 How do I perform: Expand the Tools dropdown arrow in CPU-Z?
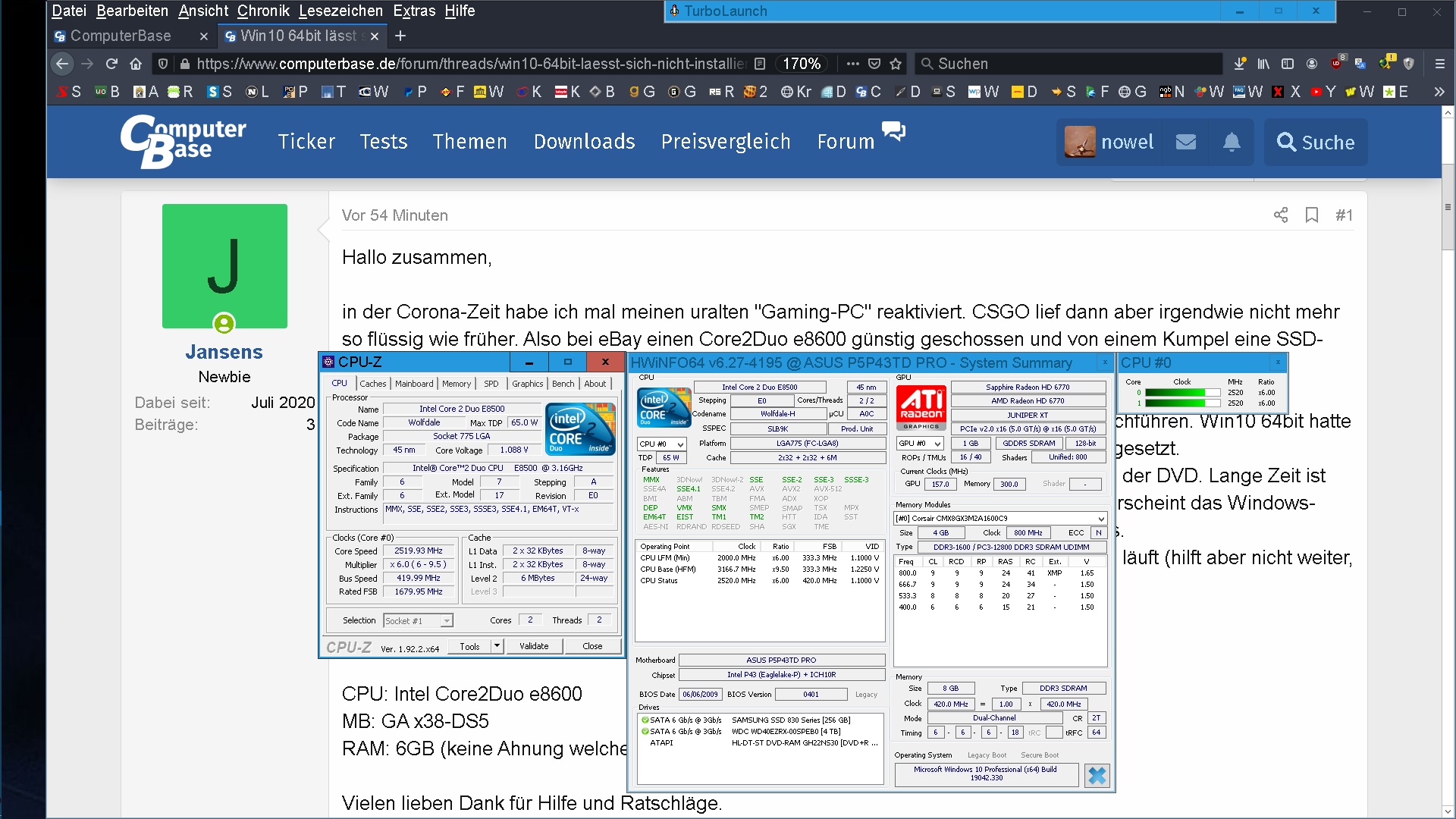coord(497,646)
